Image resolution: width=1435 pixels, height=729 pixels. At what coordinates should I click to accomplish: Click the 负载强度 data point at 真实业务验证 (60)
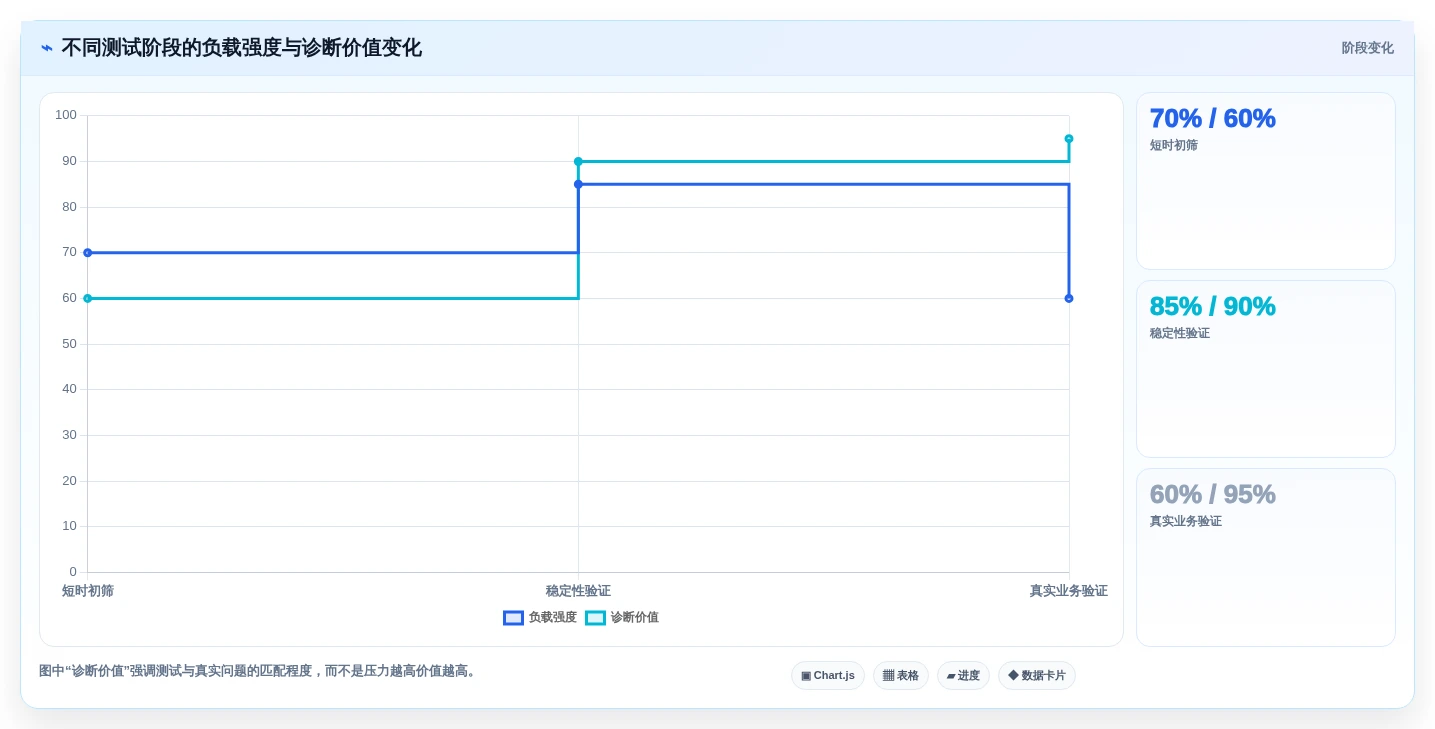click(x=1069, y=298)
